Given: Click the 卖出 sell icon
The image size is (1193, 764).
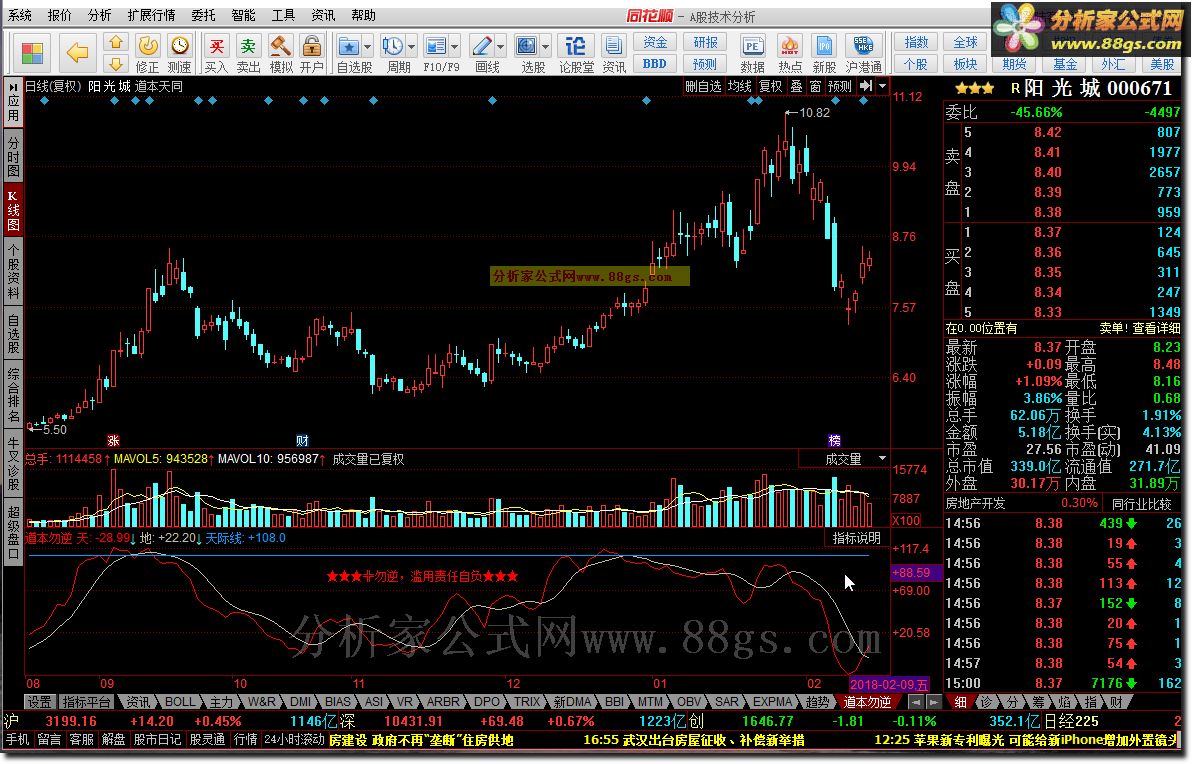Looking at the screenshot, I should pos(248,54).
